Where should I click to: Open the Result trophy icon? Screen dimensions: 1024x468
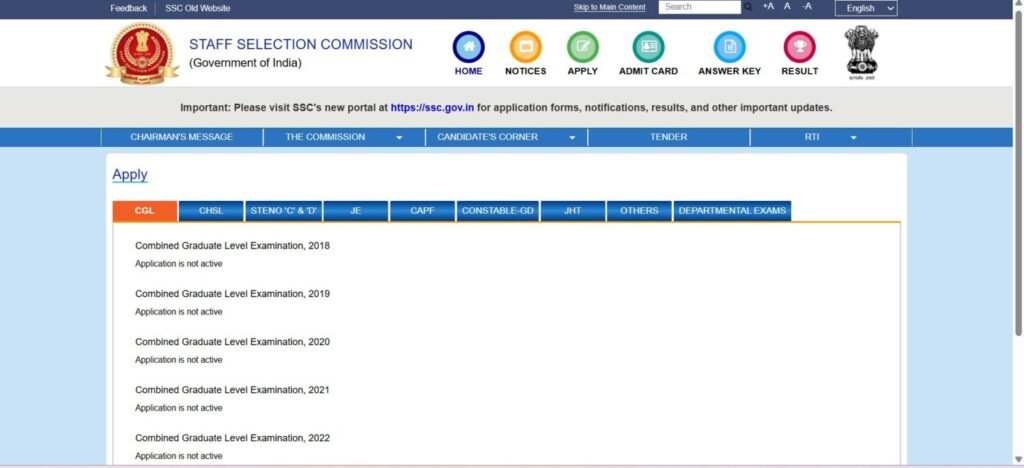point(799,47)
